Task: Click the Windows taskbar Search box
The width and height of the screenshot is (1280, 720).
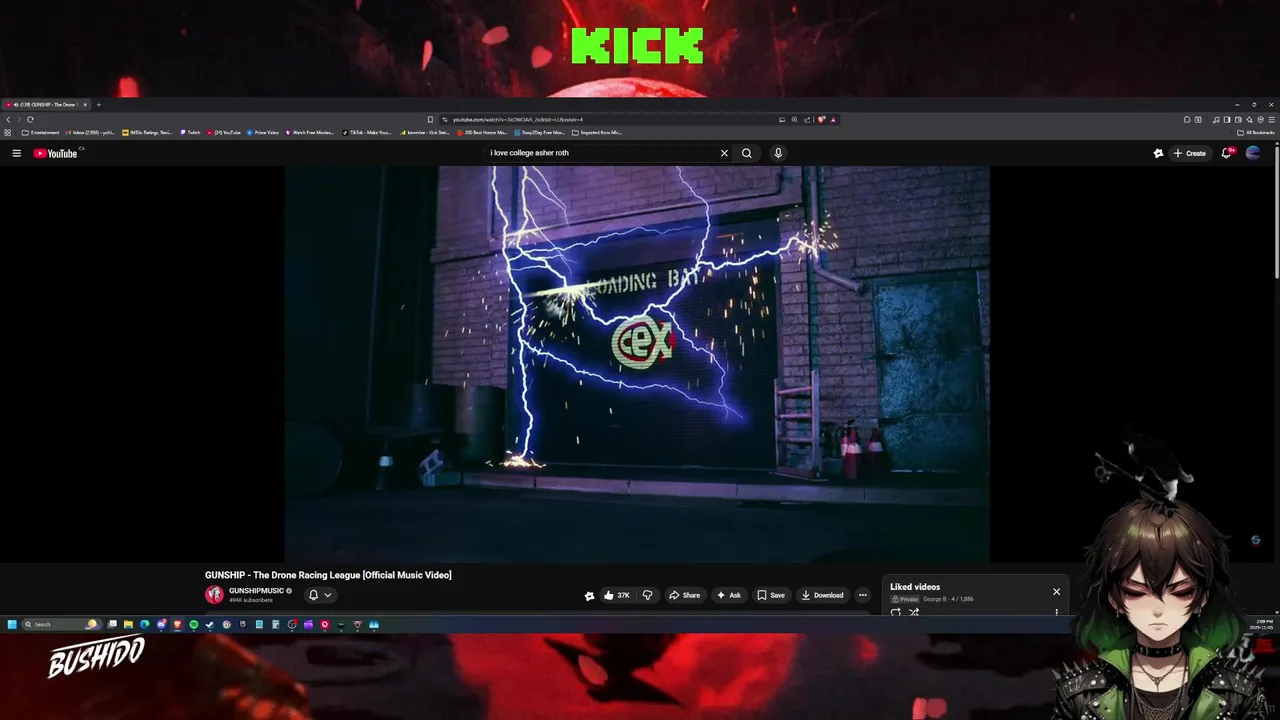Action: pos(61,624)
